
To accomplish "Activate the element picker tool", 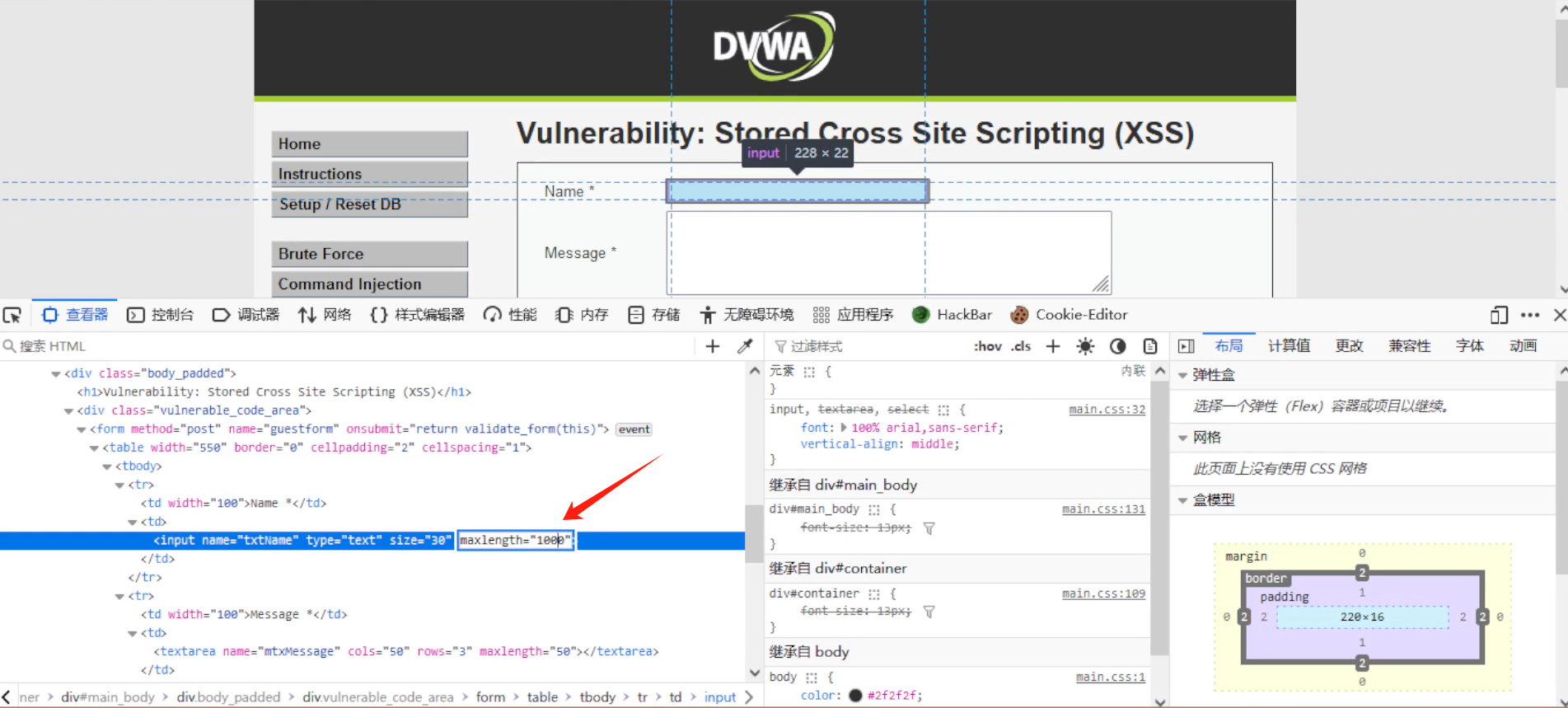I will pos(12,315).
